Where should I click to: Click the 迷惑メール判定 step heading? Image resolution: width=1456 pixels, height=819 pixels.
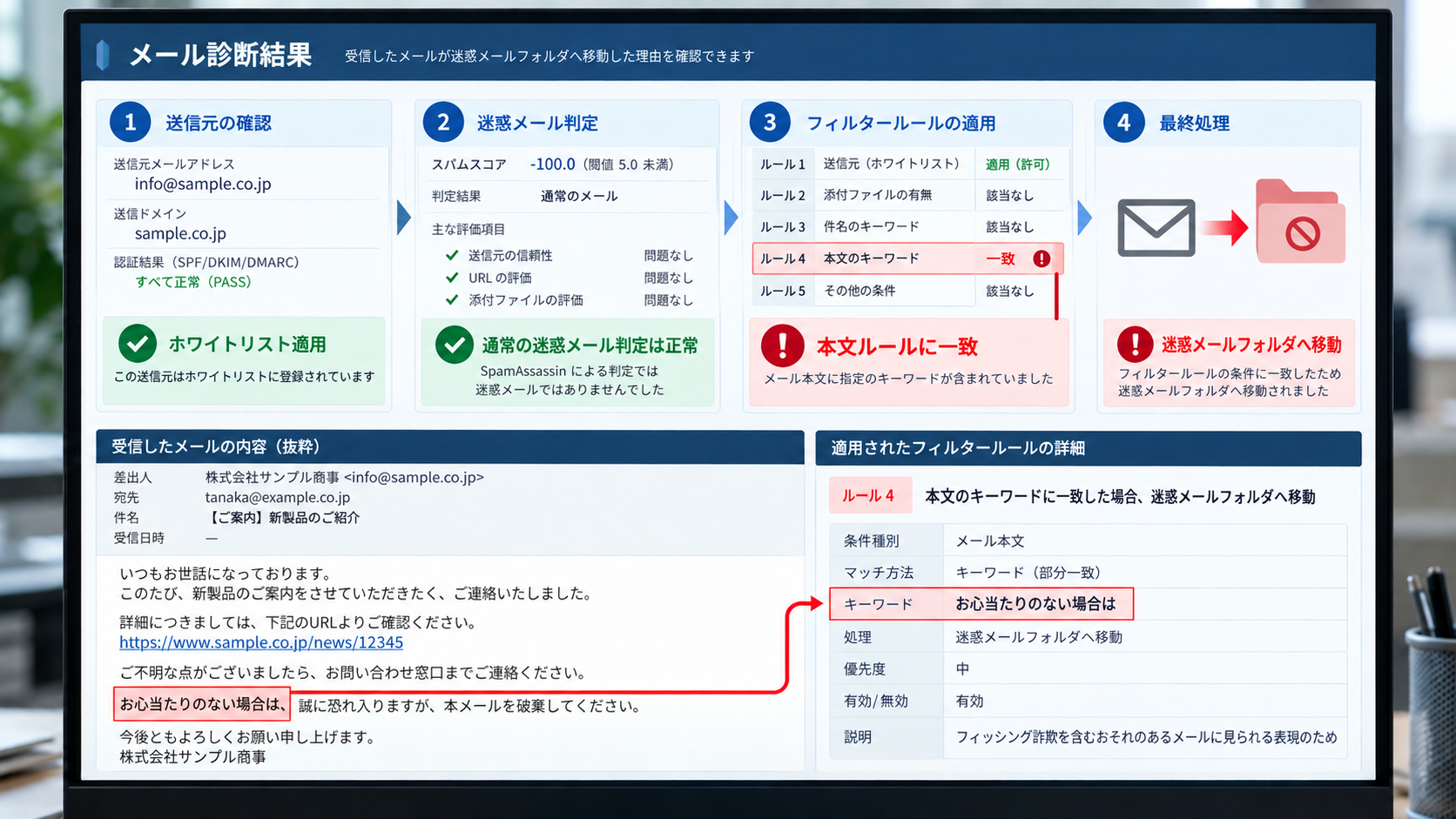(537, 123)
